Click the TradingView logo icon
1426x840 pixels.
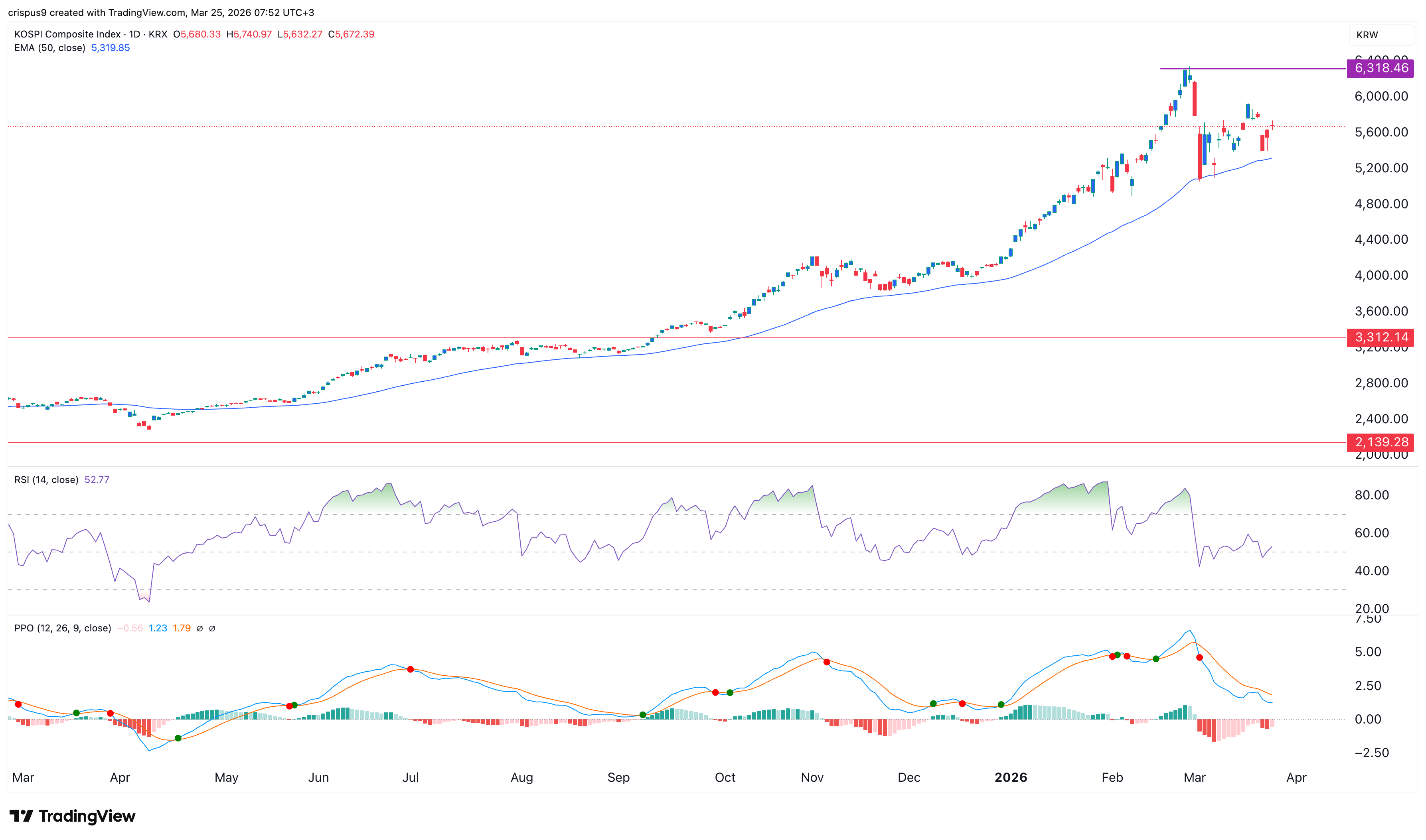click(22, 816)
